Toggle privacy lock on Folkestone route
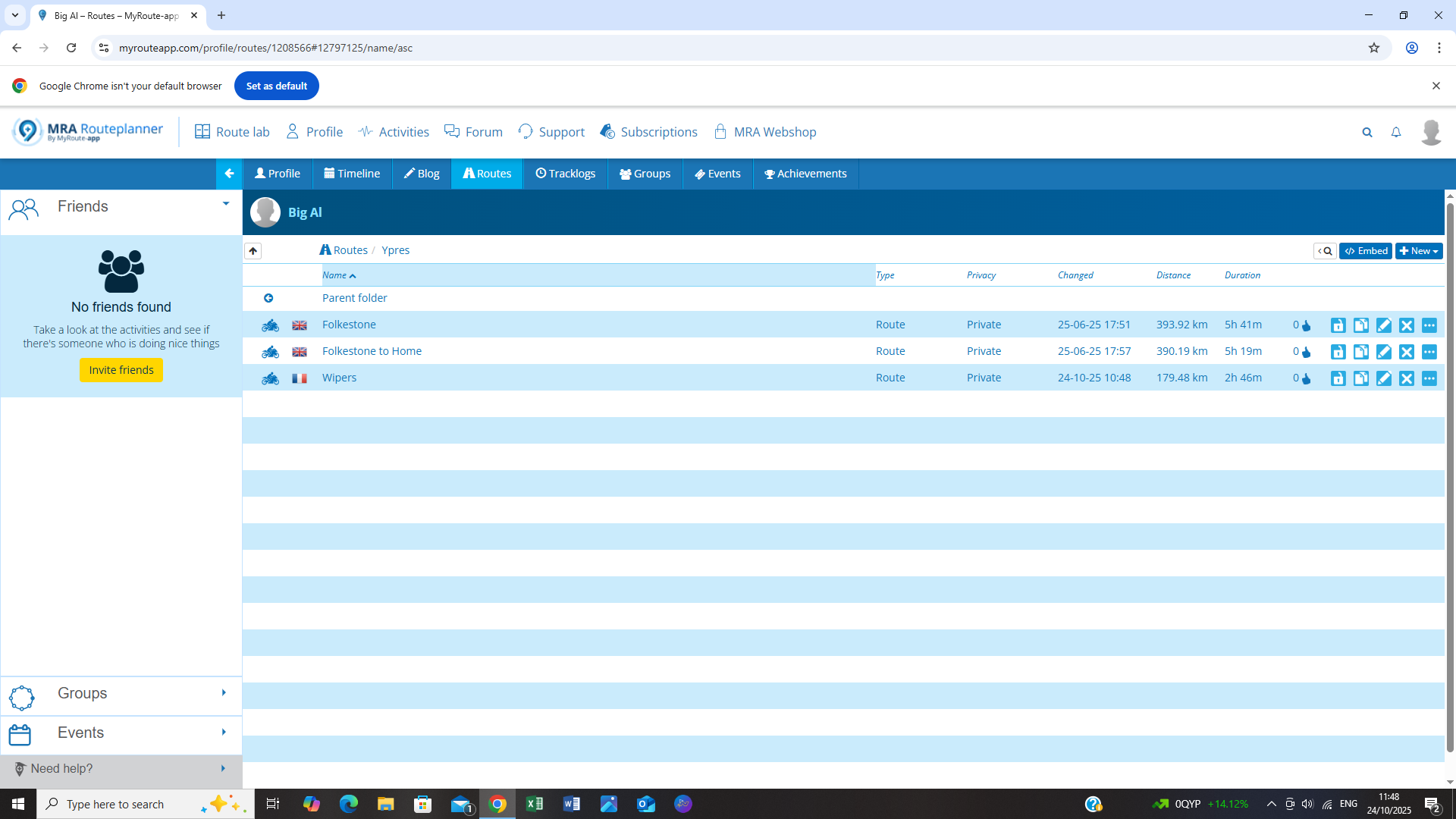Viewport: 1456px width, 819px height. (x=1338, y=325)
